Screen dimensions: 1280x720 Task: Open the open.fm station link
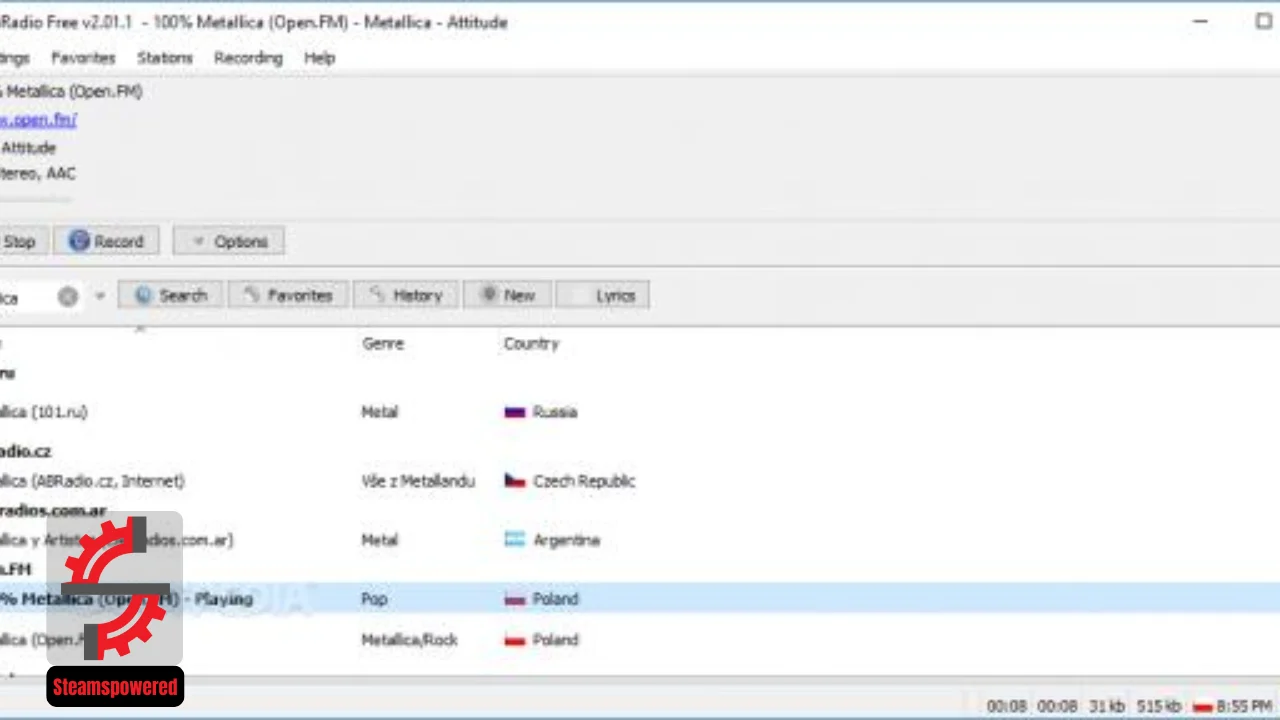38,120
